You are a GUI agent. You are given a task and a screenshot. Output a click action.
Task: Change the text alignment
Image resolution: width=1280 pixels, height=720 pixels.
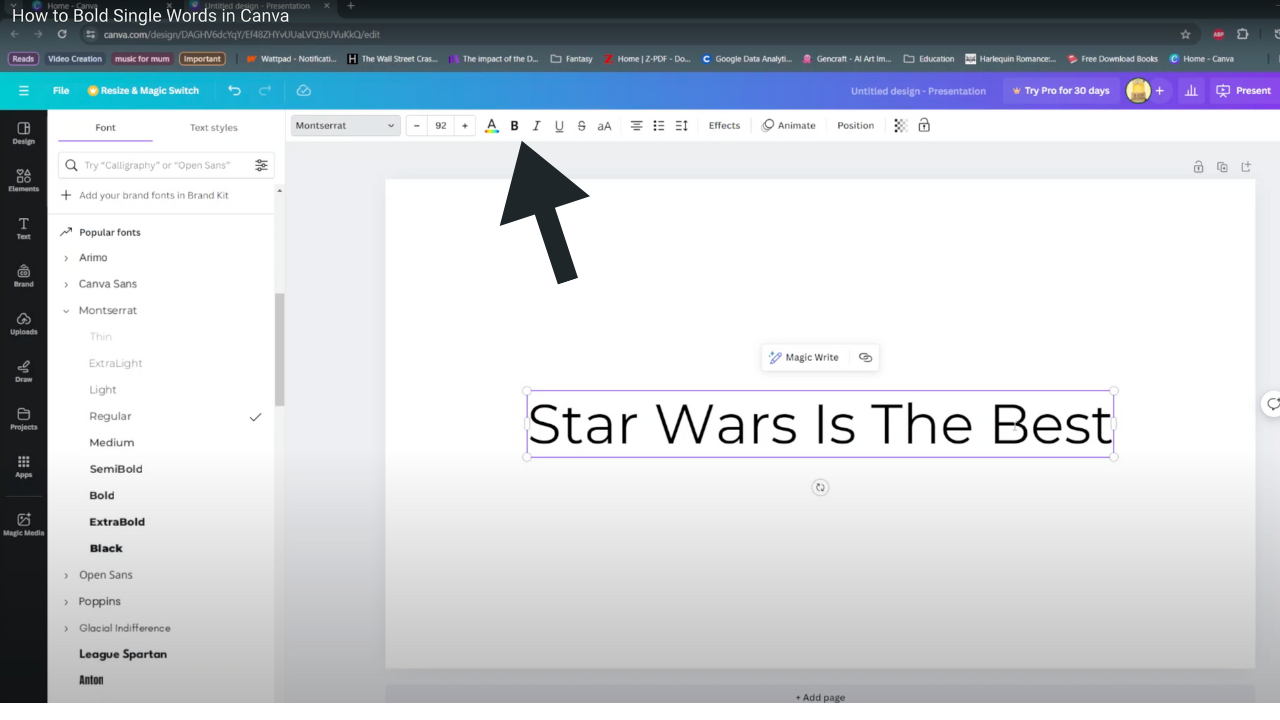(636, 126)
